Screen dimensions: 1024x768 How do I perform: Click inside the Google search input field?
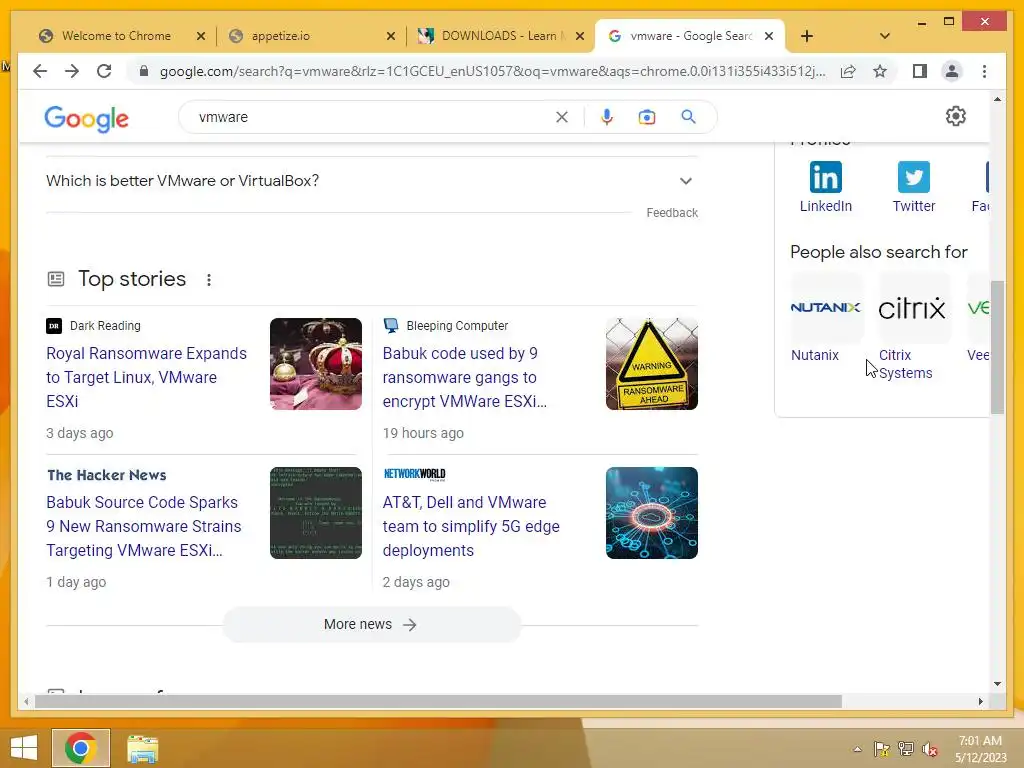coord(372,117)
